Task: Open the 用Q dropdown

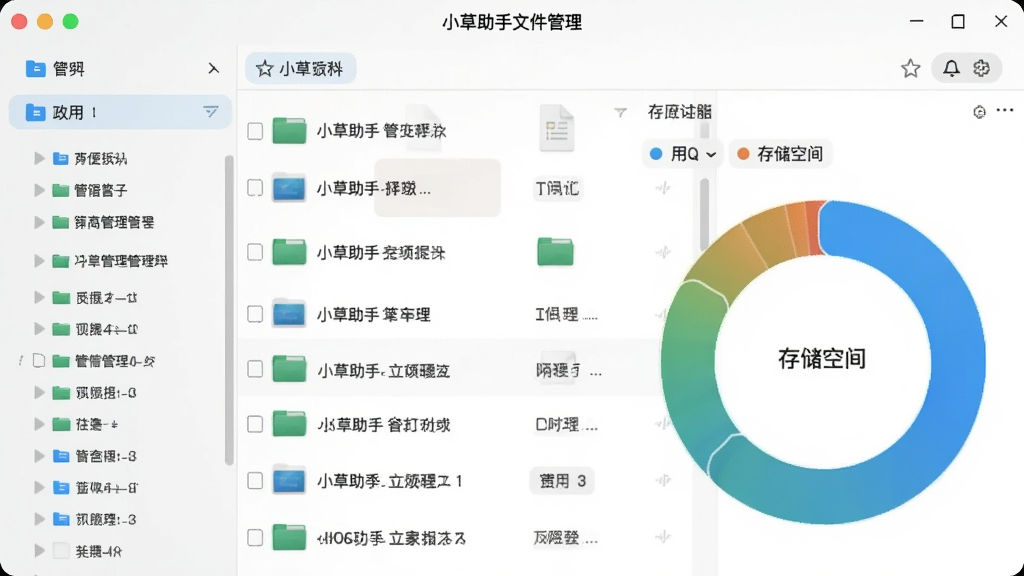Action: coord(682,154)
